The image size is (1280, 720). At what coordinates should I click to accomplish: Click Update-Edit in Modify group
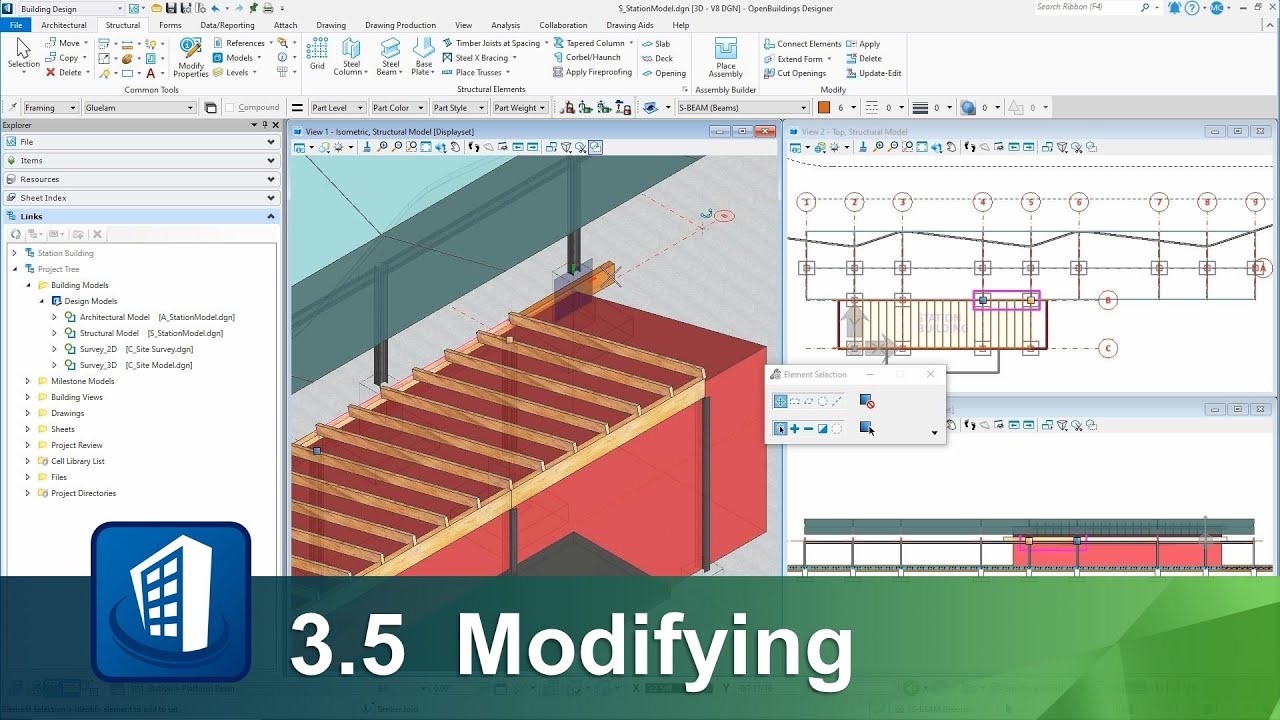pyautogui.click(x=873, y=73)
